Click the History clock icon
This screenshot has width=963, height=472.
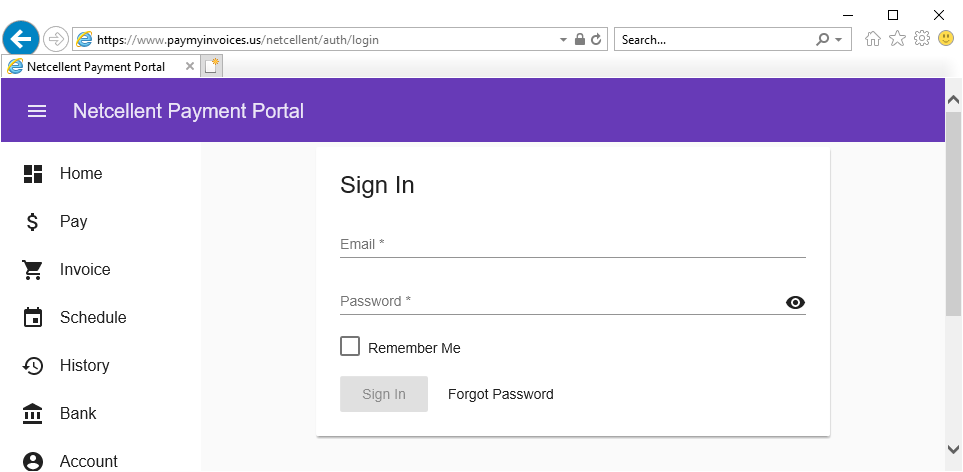click(33, 366)
